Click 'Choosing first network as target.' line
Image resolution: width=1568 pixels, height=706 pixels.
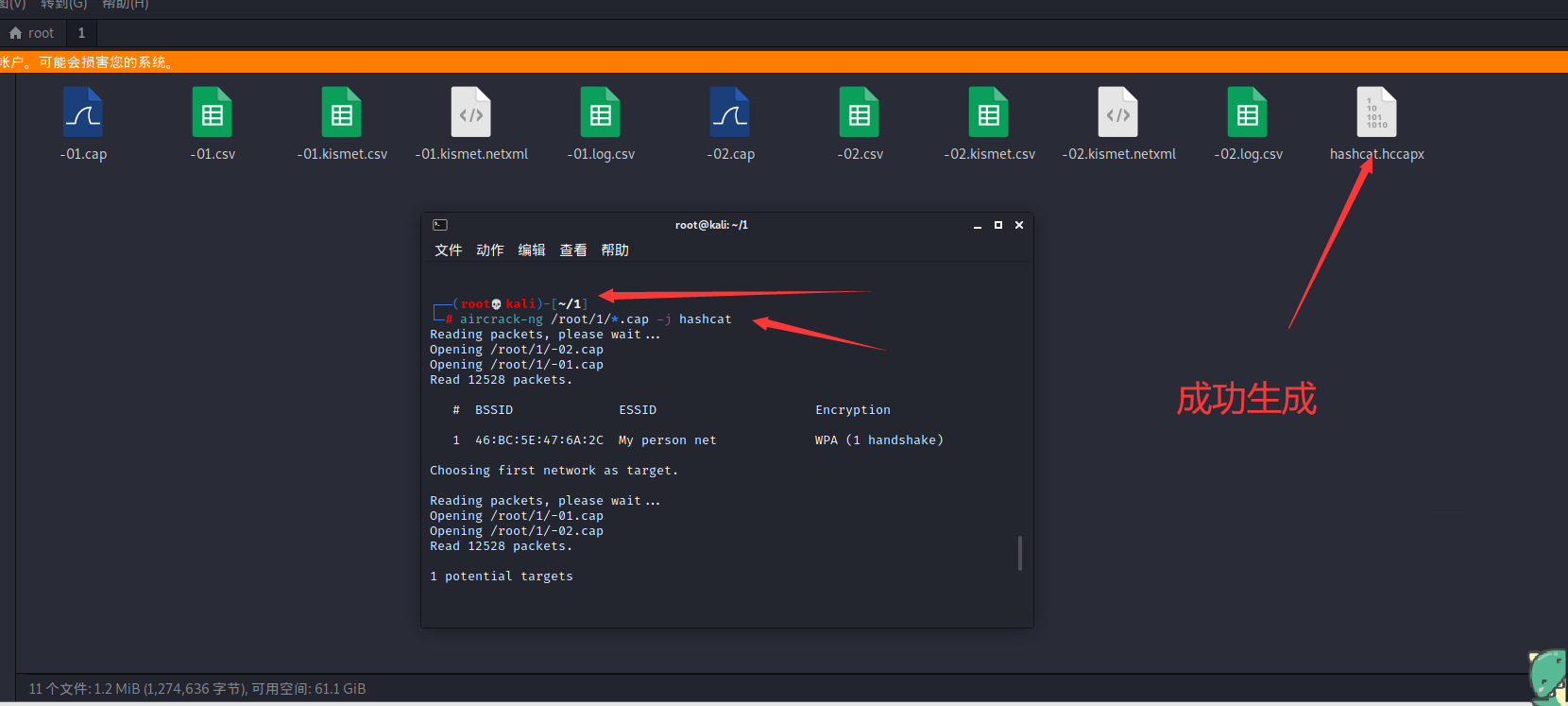point(554,471)
